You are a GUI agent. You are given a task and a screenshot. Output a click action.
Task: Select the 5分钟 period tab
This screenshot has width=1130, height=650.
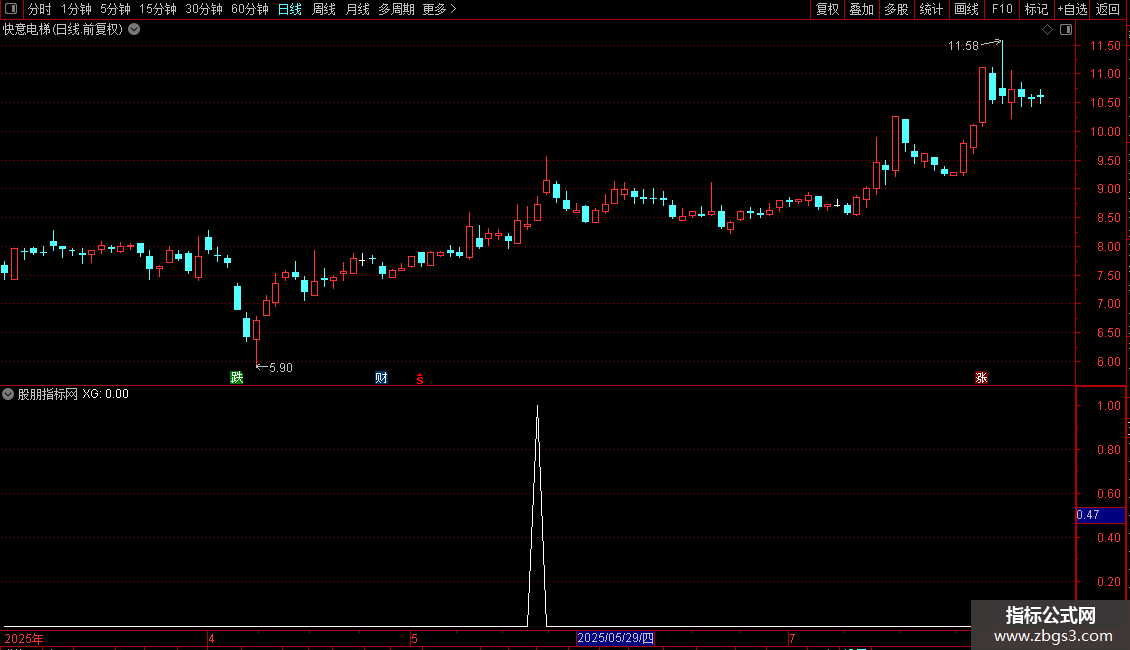pos(115,9)
